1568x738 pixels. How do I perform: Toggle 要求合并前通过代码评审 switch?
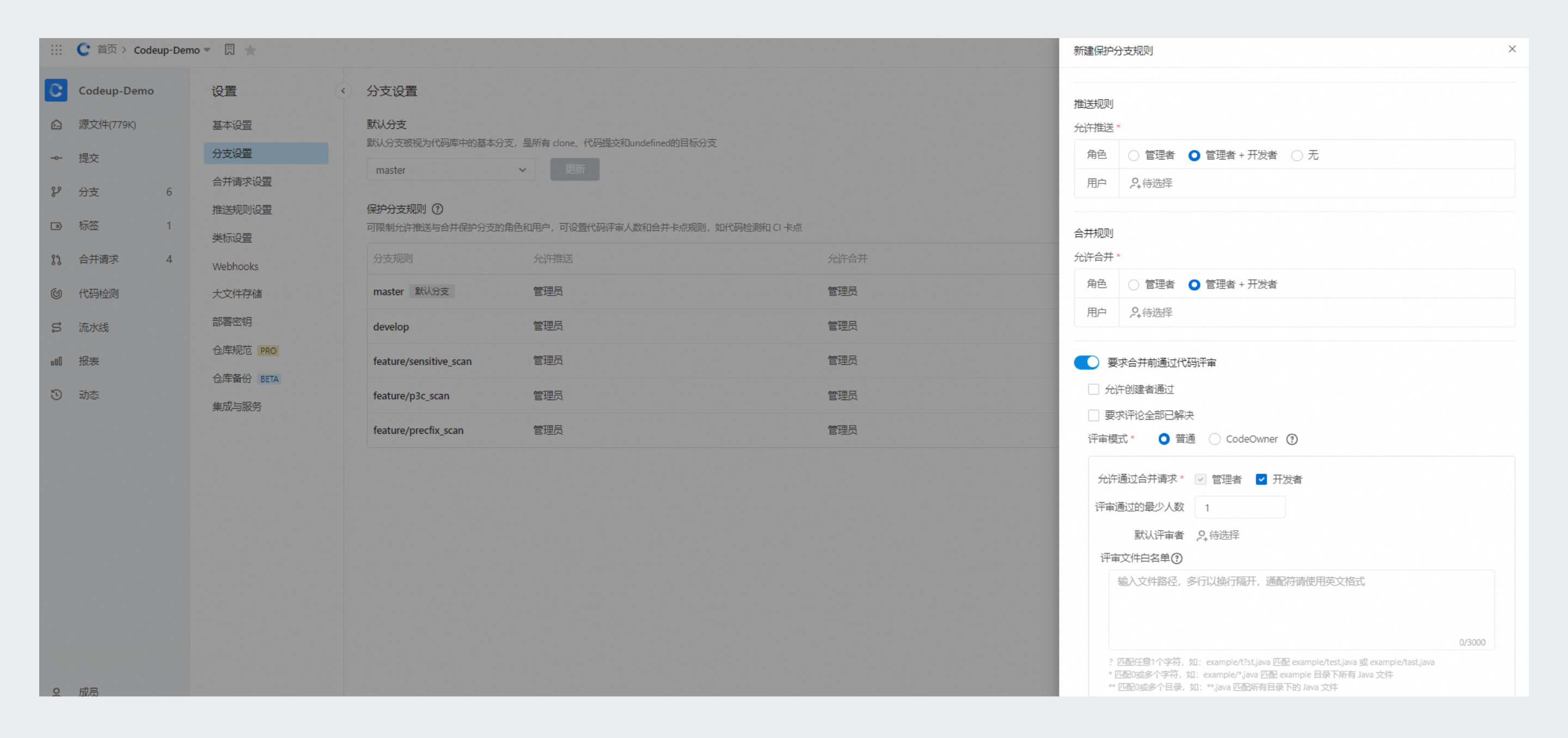click(1086, 362)
